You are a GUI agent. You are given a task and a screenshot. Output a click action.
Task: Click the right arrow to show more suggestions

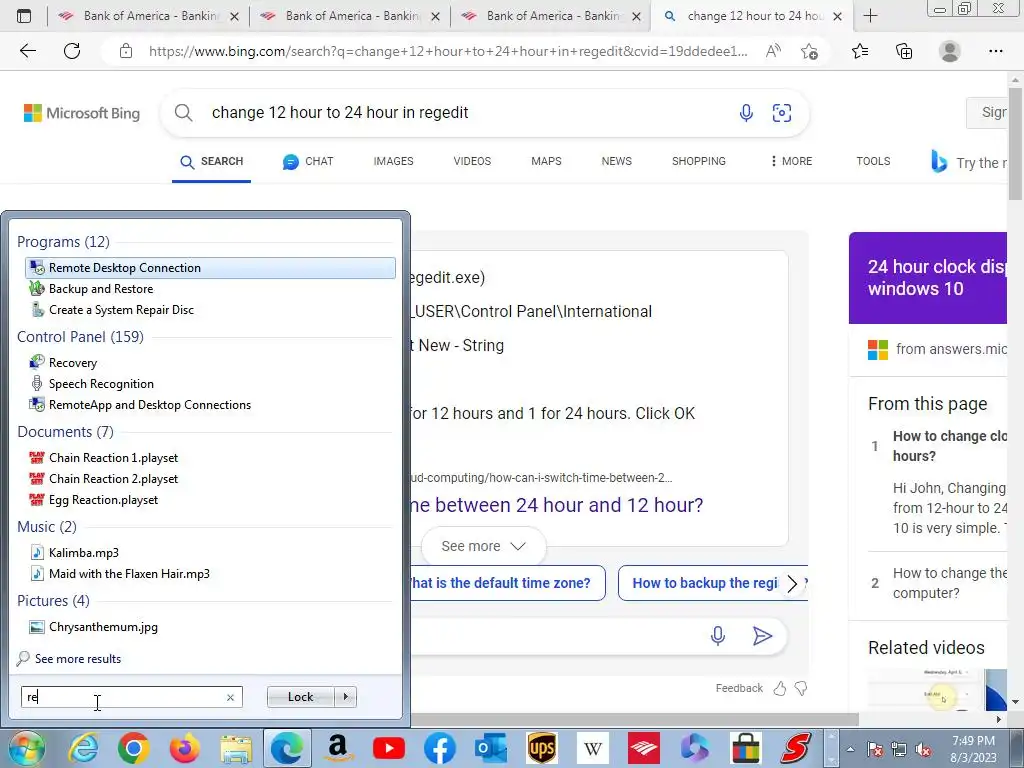tap(792, 583)
